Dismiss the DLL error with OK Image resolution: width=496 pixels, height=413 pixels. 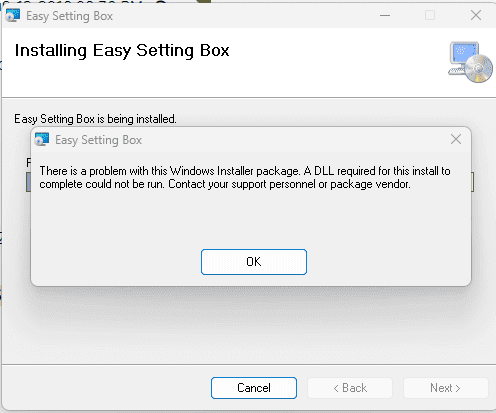tap(254, 262)
